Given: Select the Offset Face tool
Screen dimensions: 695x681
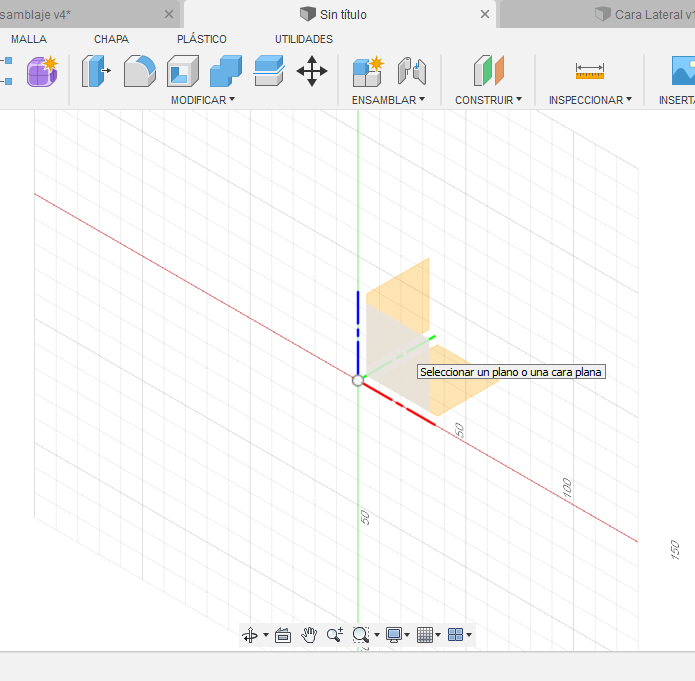Looking at the screenshot, I should (269, 71).
